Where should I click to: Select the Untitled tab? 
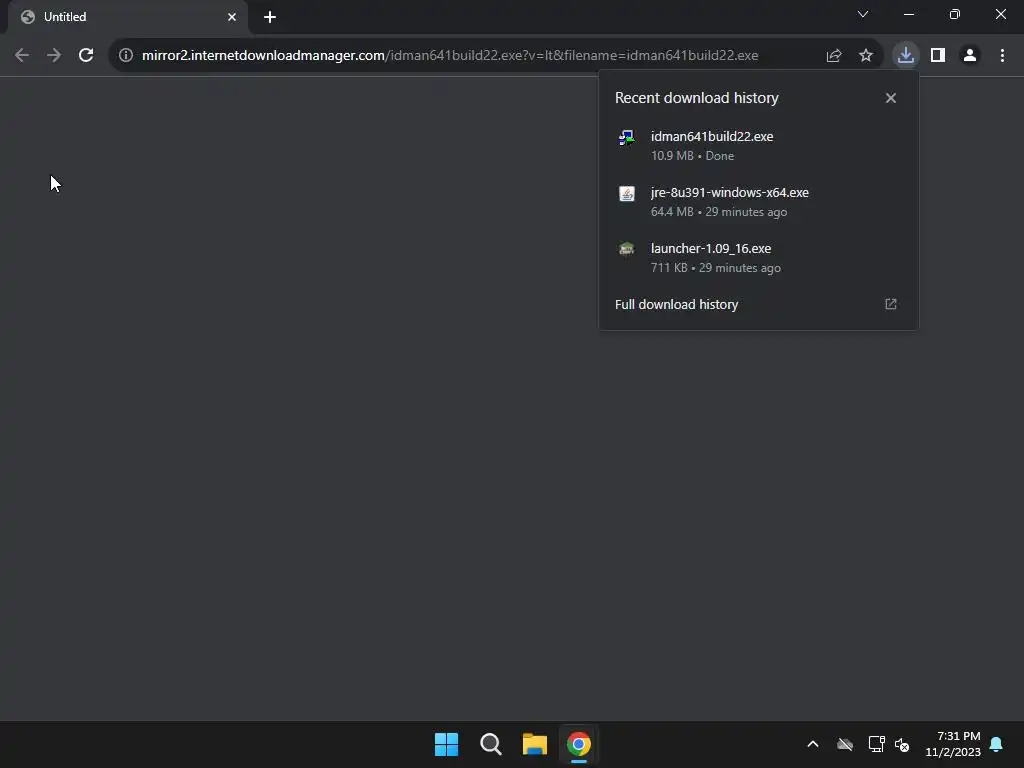tap(127, 17)
